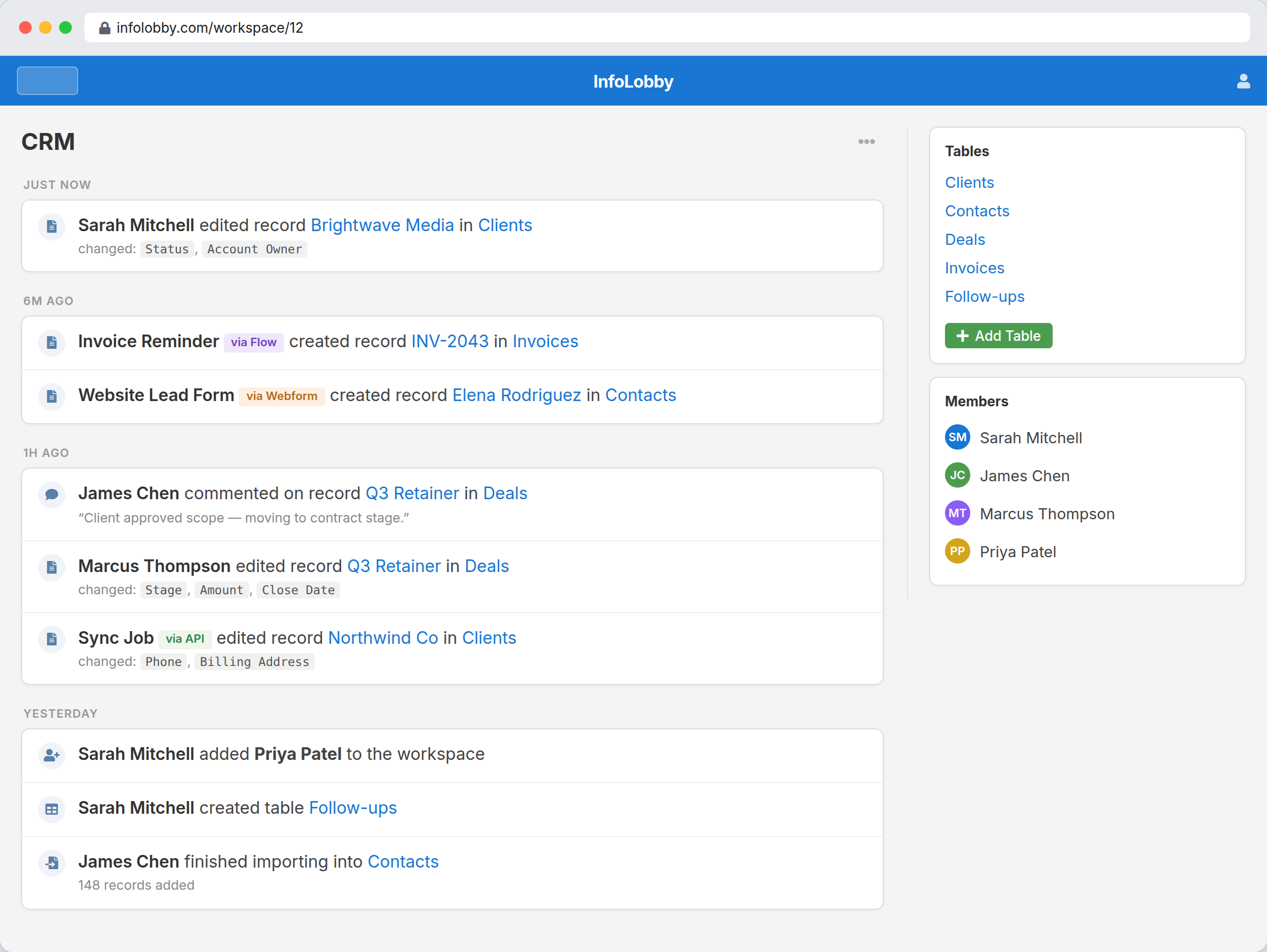Click the blank button left of InfoLobby title
Viewport: 1267px width, 952px height.
48,81
